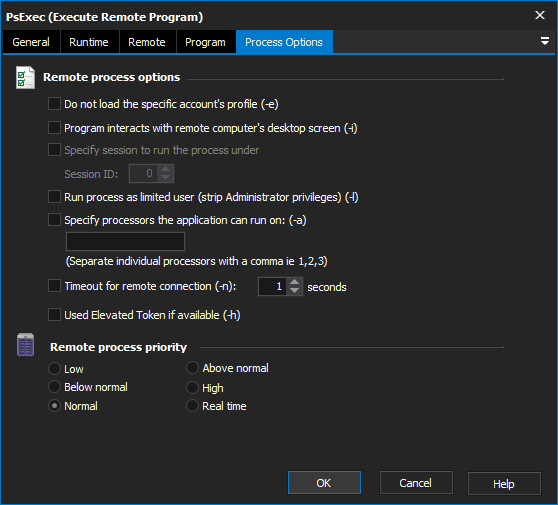Select the Low priority radio button

pos(54,369)
